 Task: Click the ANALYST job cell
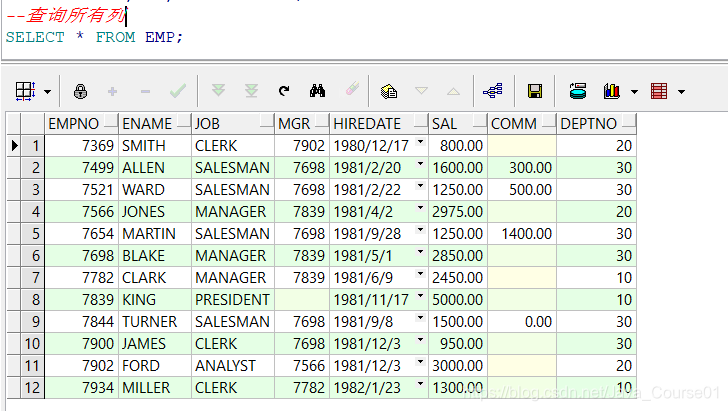point(233,365)
